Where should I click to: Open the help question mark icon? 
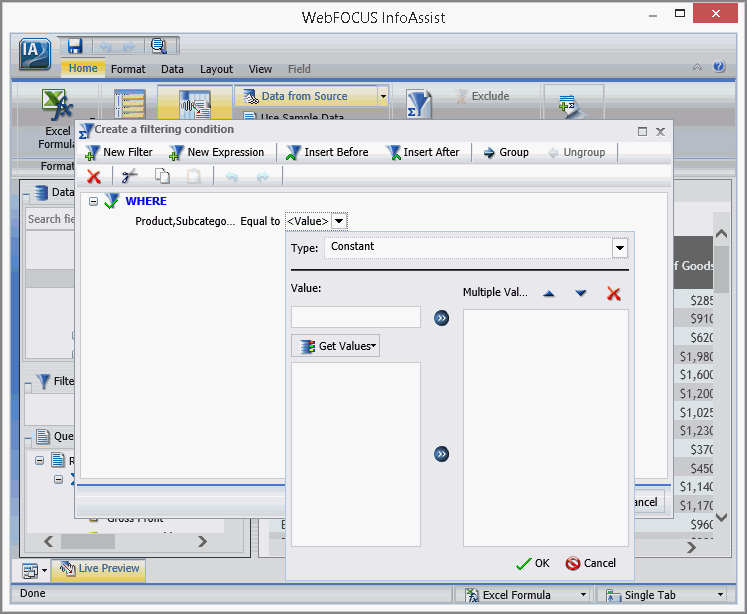(719, 67)
